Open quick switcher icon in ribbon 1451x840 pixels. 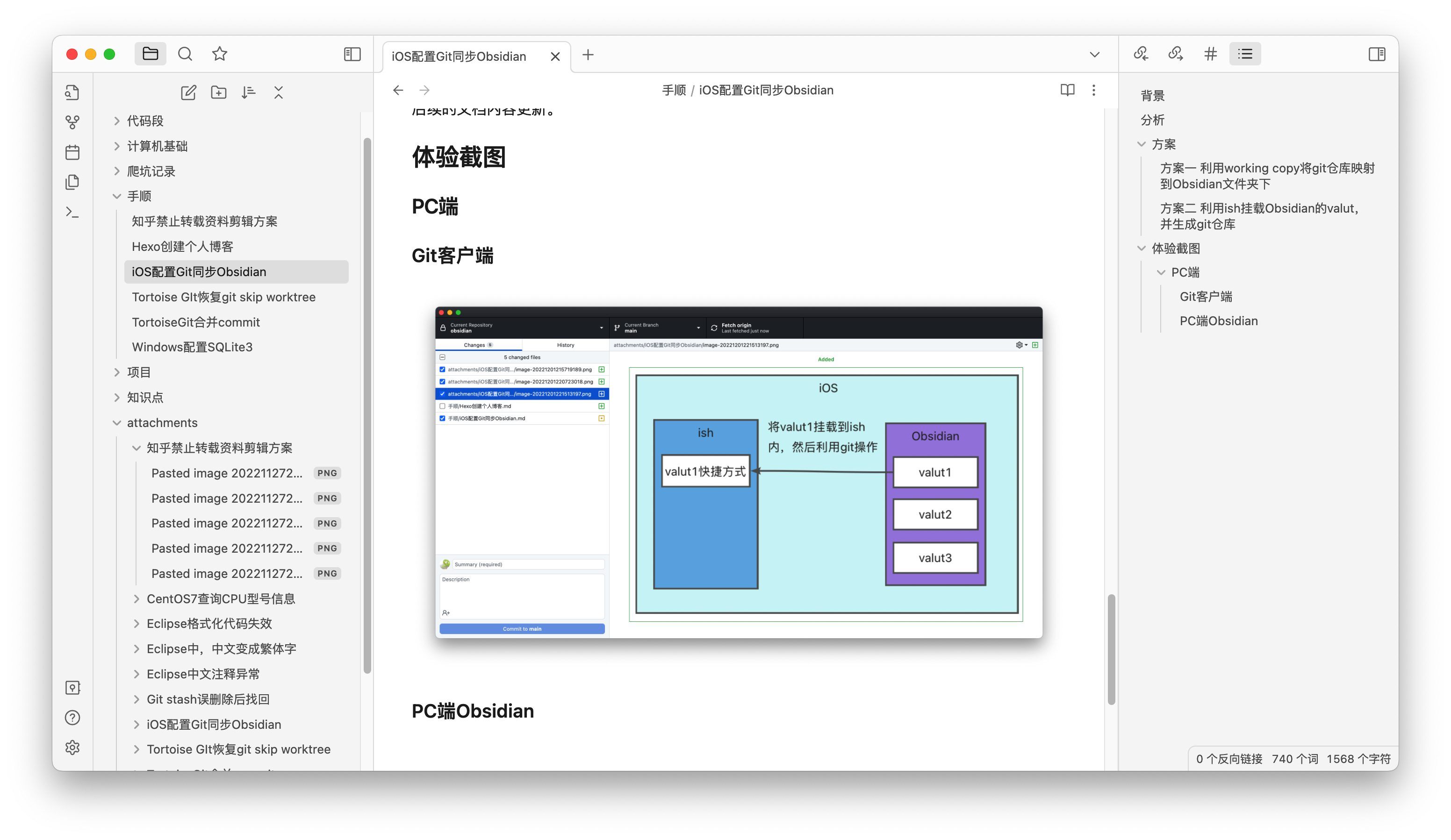click(x=72, y=92)
